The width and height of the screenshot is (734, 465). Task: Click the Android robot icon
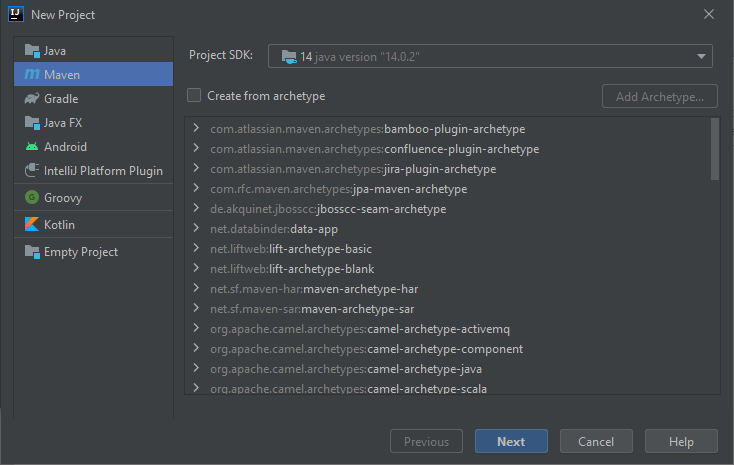[x=32, y=147]
